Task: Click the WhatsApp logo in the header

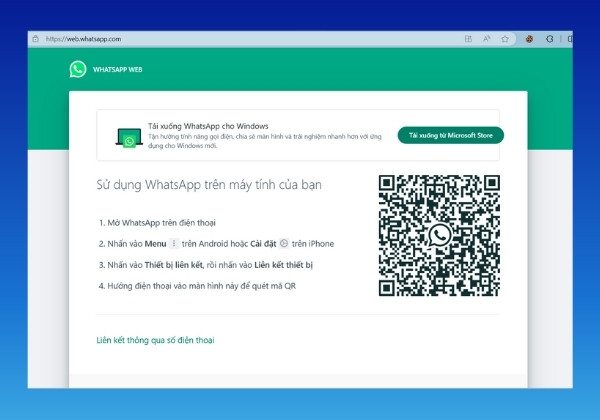Action: (78, 70)
